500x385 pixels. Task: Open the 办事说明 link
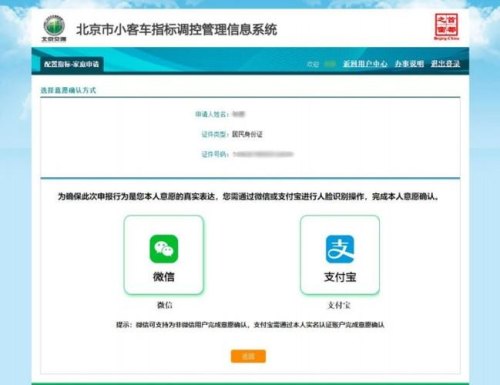click(x=409, y=64)
